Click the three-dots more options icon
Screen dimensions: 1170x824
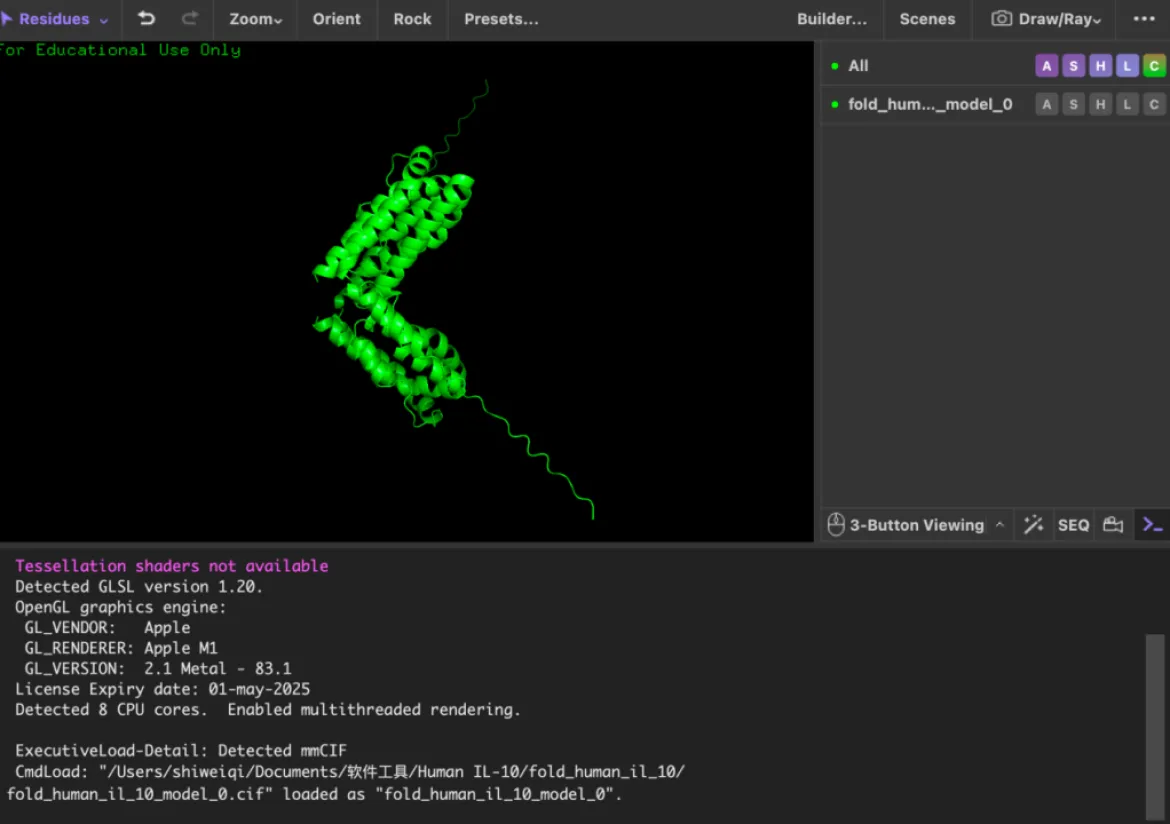1144,19
